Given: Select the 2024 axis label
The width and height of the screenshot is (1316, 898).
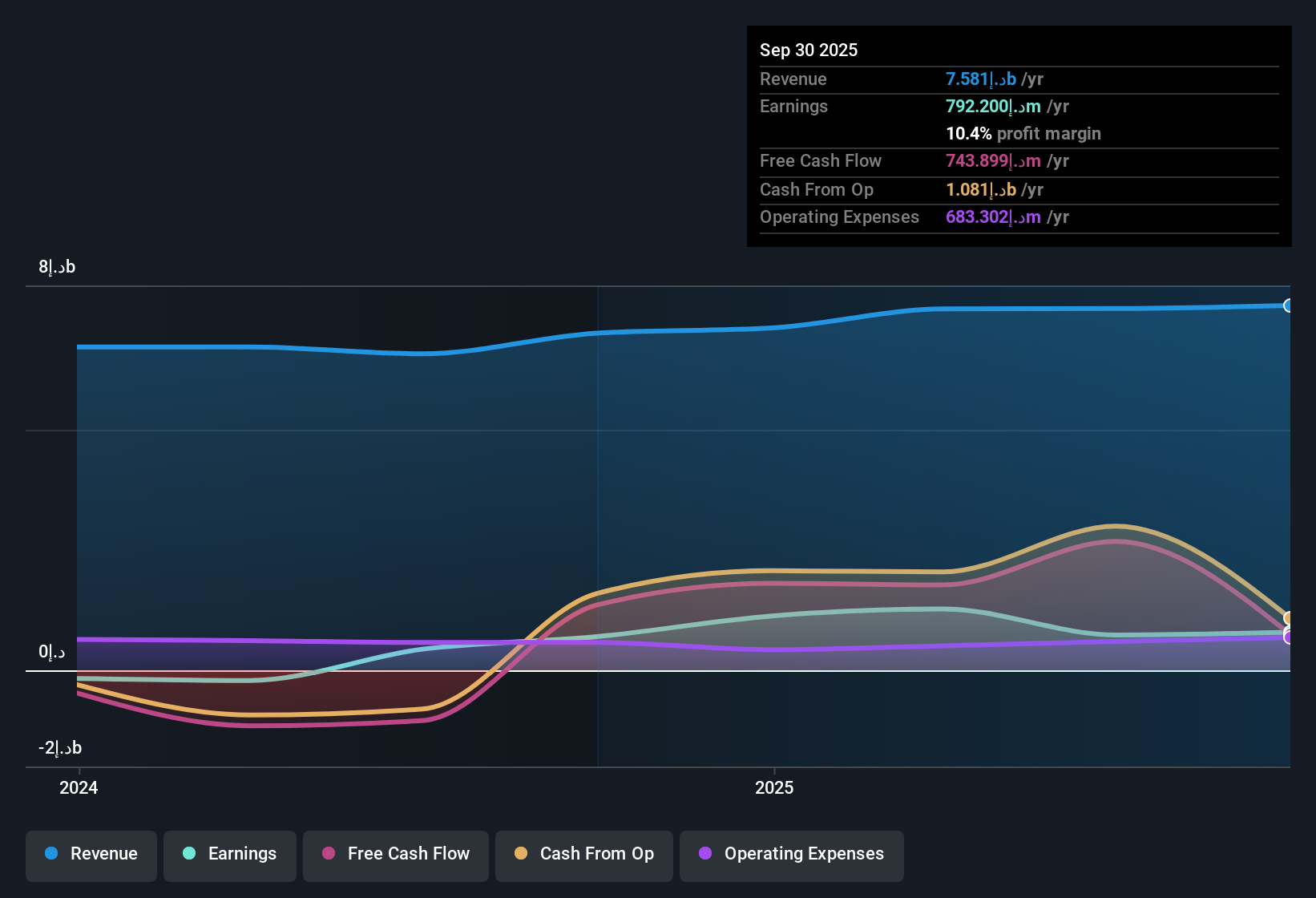Looking at the screenshot, I should click(x=78, y=787).
